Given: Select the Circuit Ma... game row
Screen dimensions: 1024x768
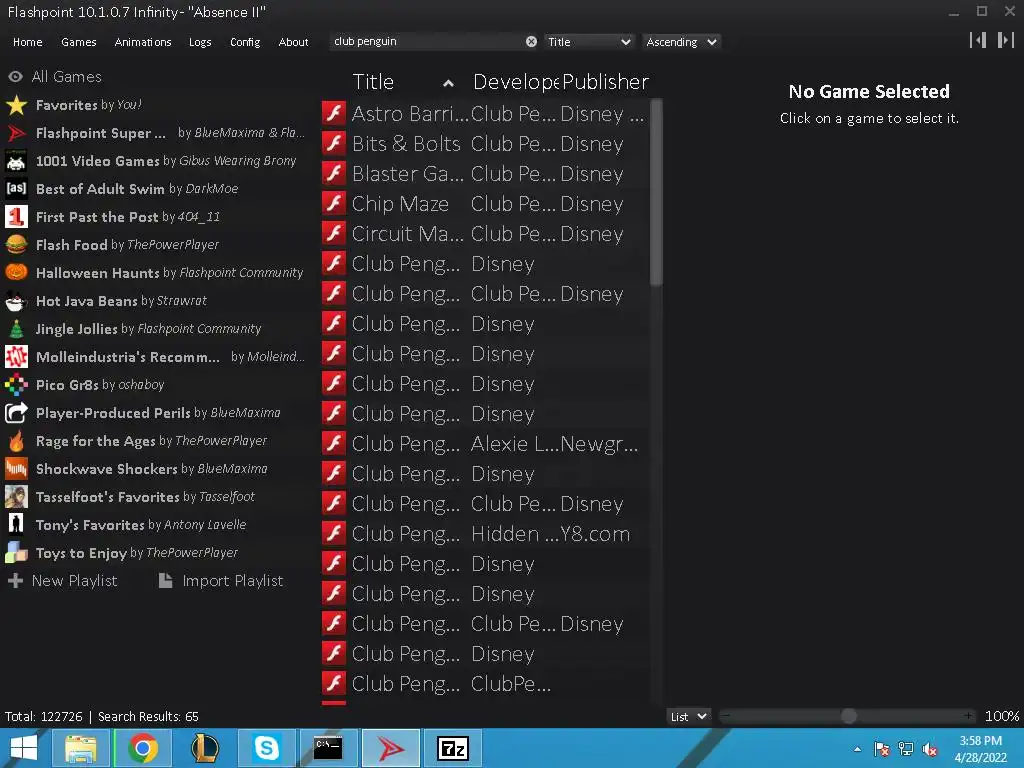Looking at the screenshot, I should point(485,233).
